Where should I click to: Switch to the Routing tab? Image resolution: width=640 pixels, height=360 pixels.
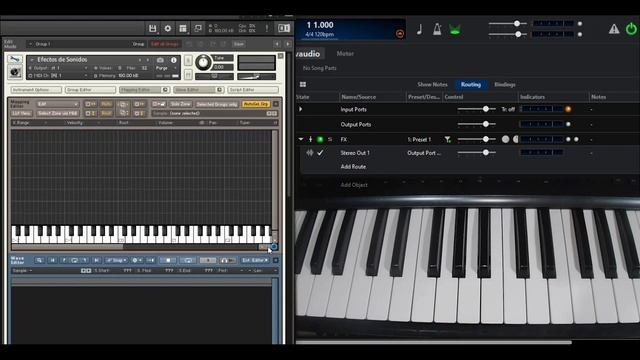click(x=471, y=84)
